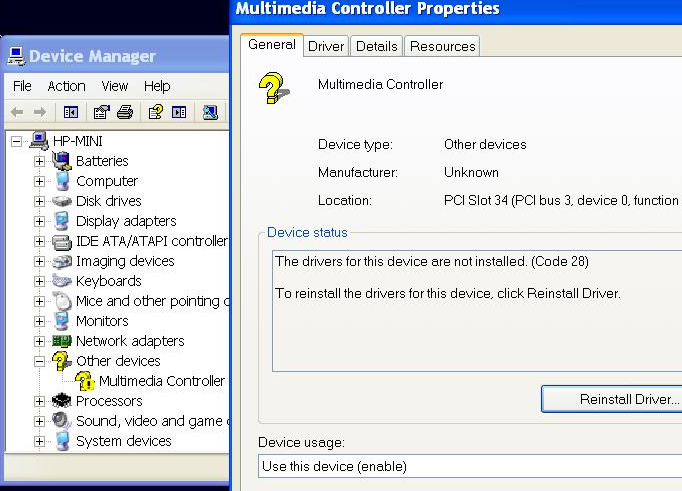Open the File menu in Device Manager
The height and width of the screenshot is (491, 682).
tap(22, 86)
